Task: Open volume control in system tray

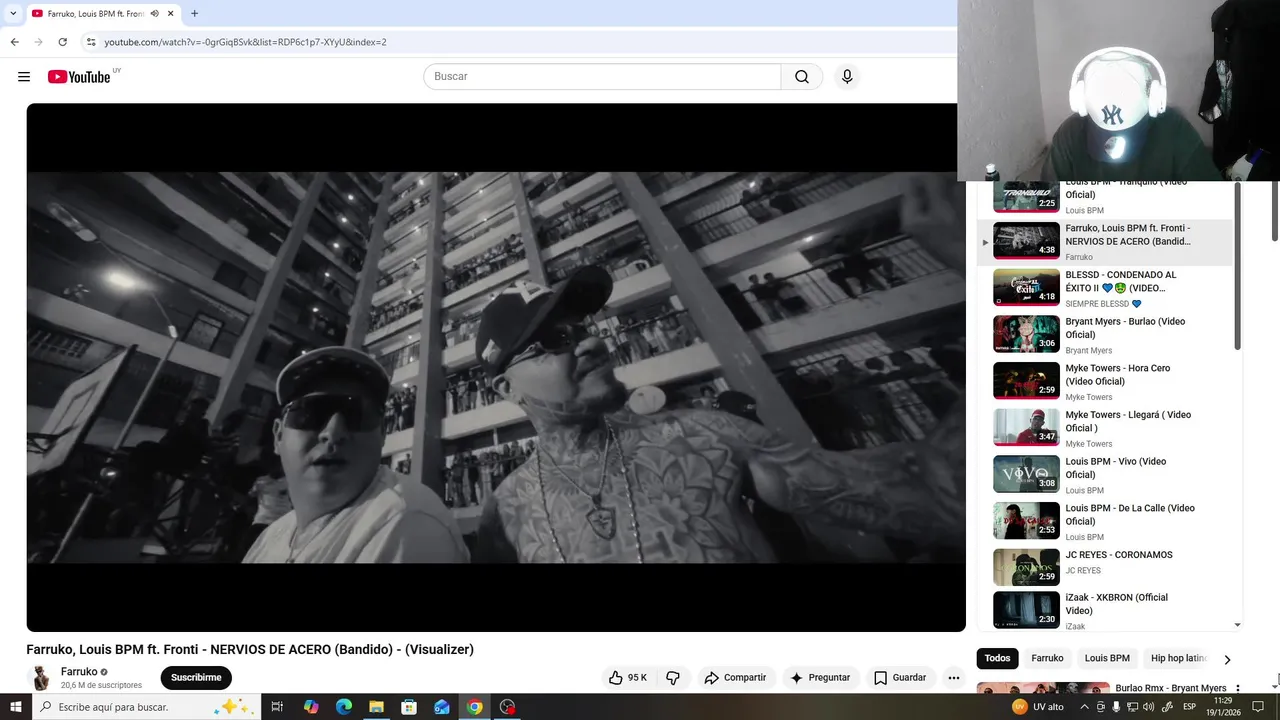Action: click(x=1150, y=707)
